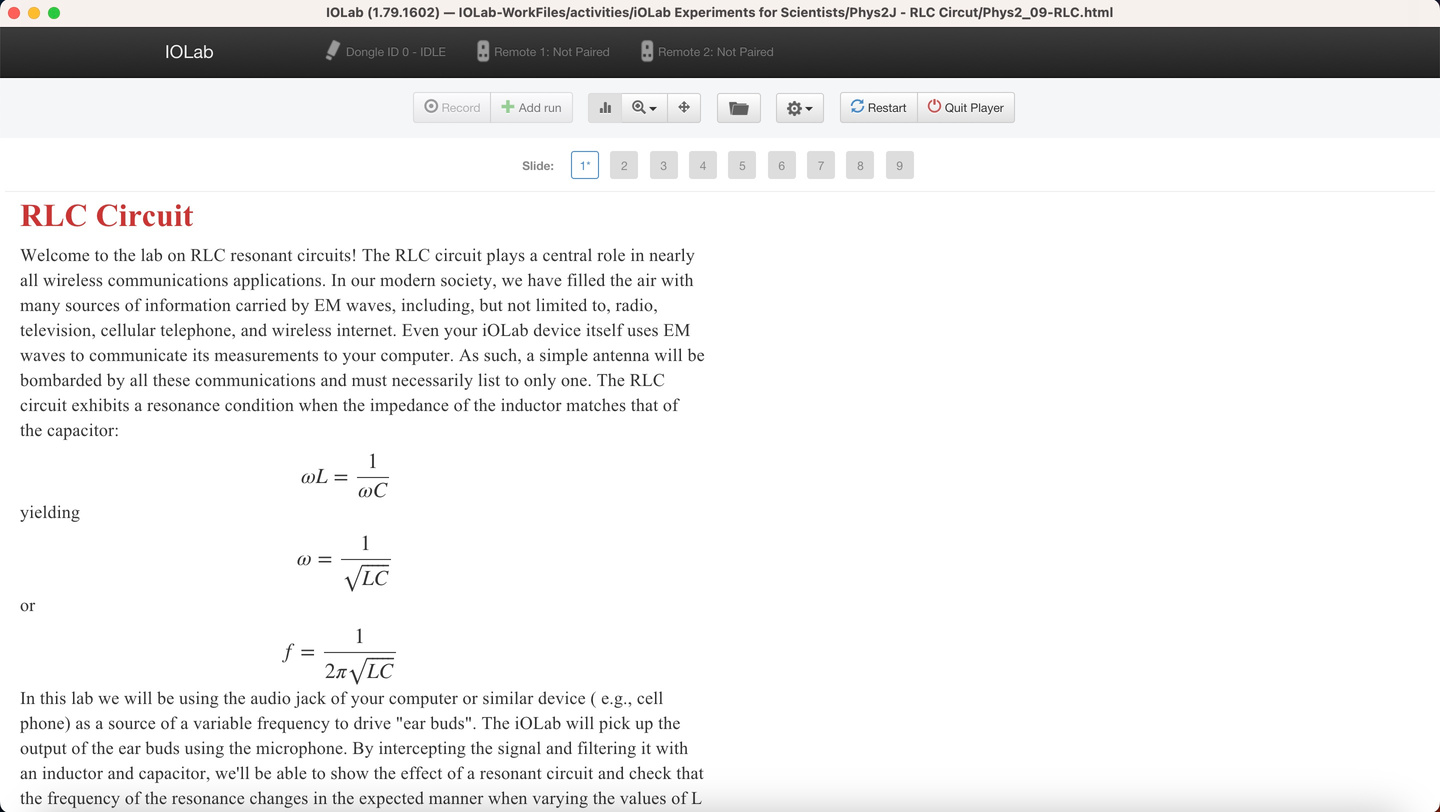1440x812 pixels.
Task: Go to slide 5
Action: click(742, 166)
